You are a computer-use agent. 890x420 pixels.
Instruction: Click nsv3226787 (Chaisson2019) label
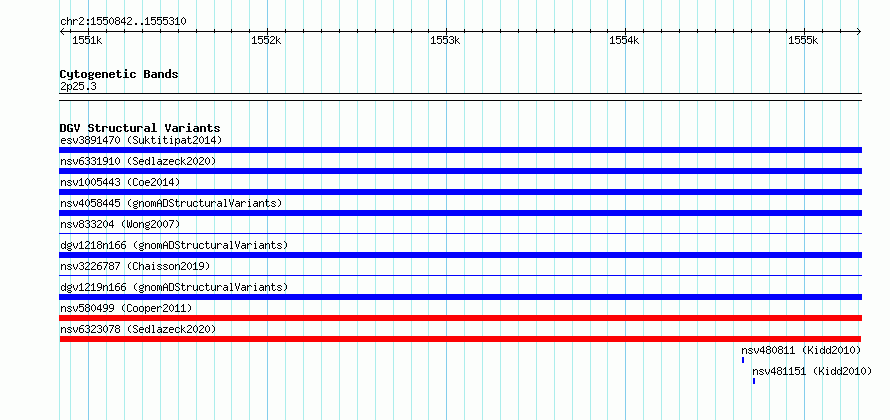point(135,266)
